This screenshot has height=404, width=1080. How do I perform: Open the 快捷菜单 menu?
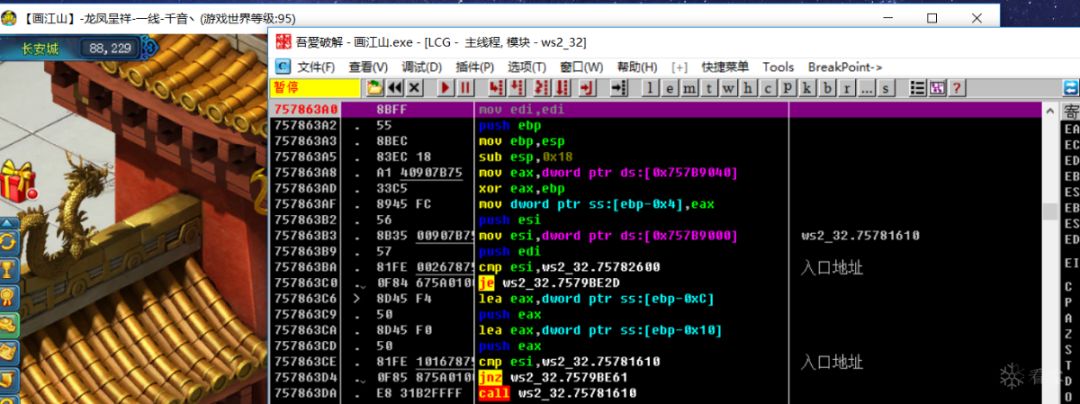coord(725,67)
